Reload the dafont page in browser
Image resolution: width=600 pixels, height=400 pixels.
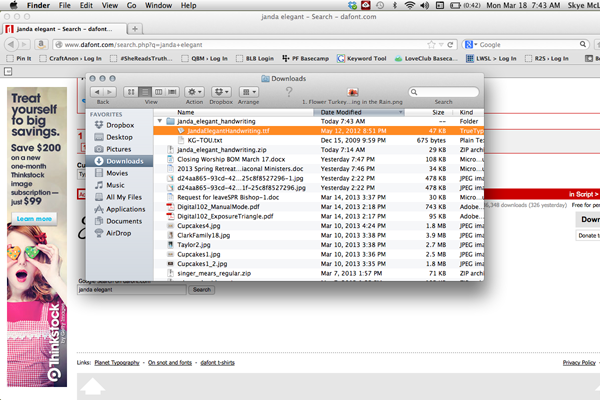point(450,45)
